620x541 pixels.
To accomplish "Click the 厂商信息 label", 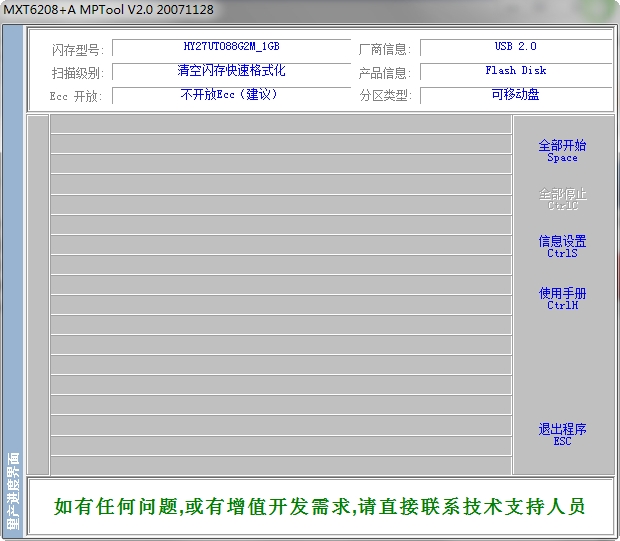I will pos(383,49).
